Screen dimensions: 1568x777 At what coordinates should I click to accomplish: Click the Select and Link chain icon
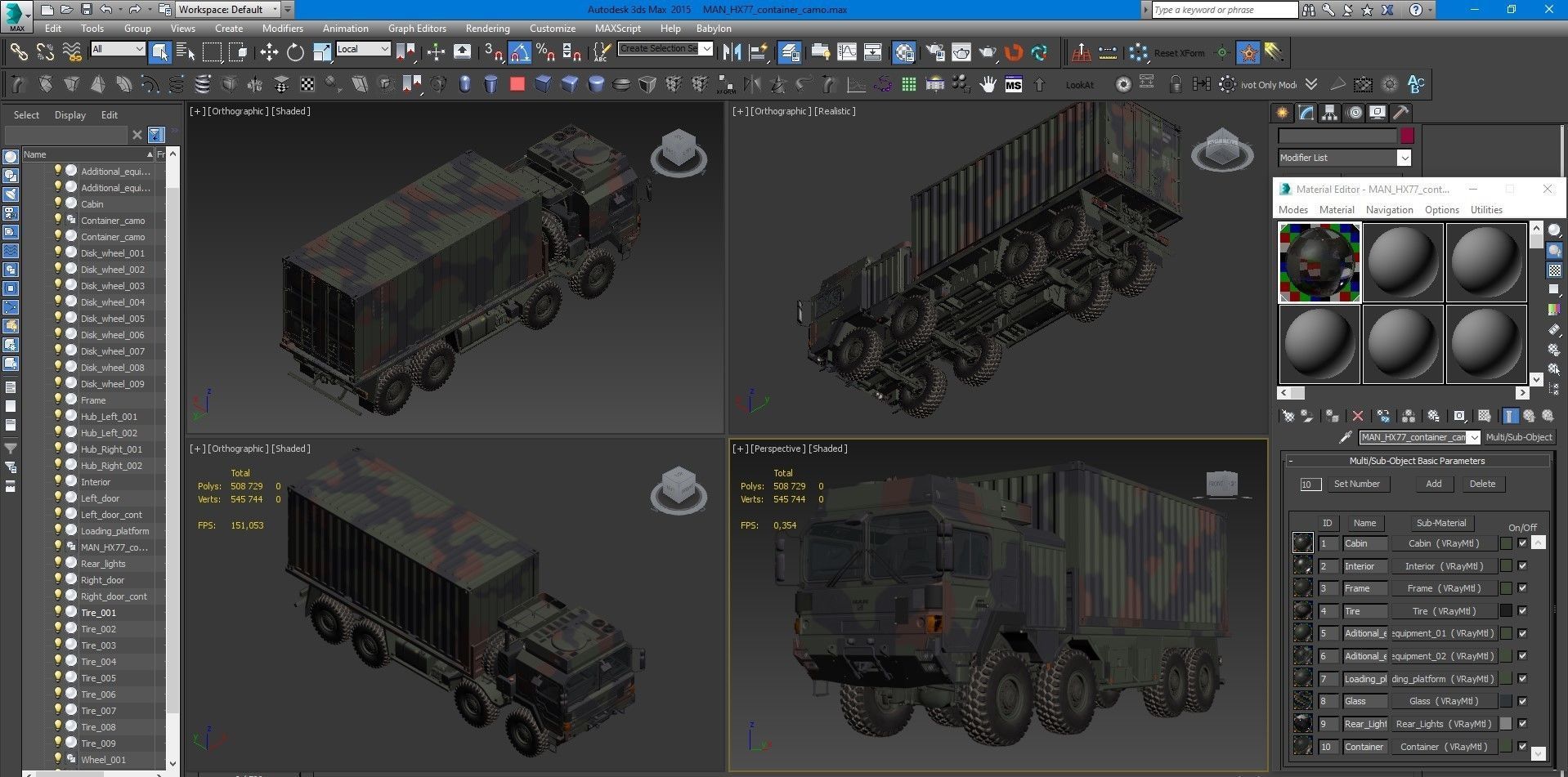coord(19,52)
